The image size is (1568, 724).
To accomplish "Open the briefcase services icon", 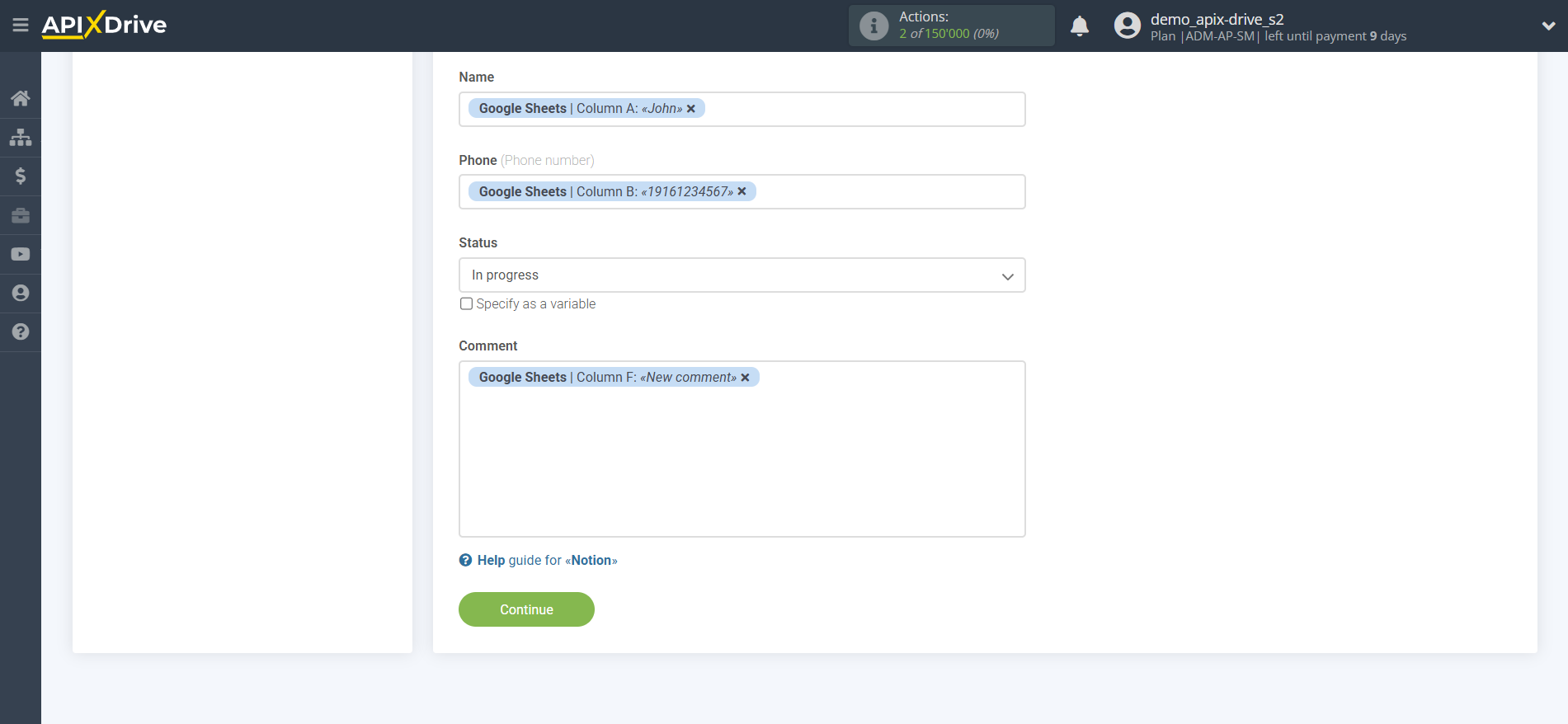I will tap(21, 215).
